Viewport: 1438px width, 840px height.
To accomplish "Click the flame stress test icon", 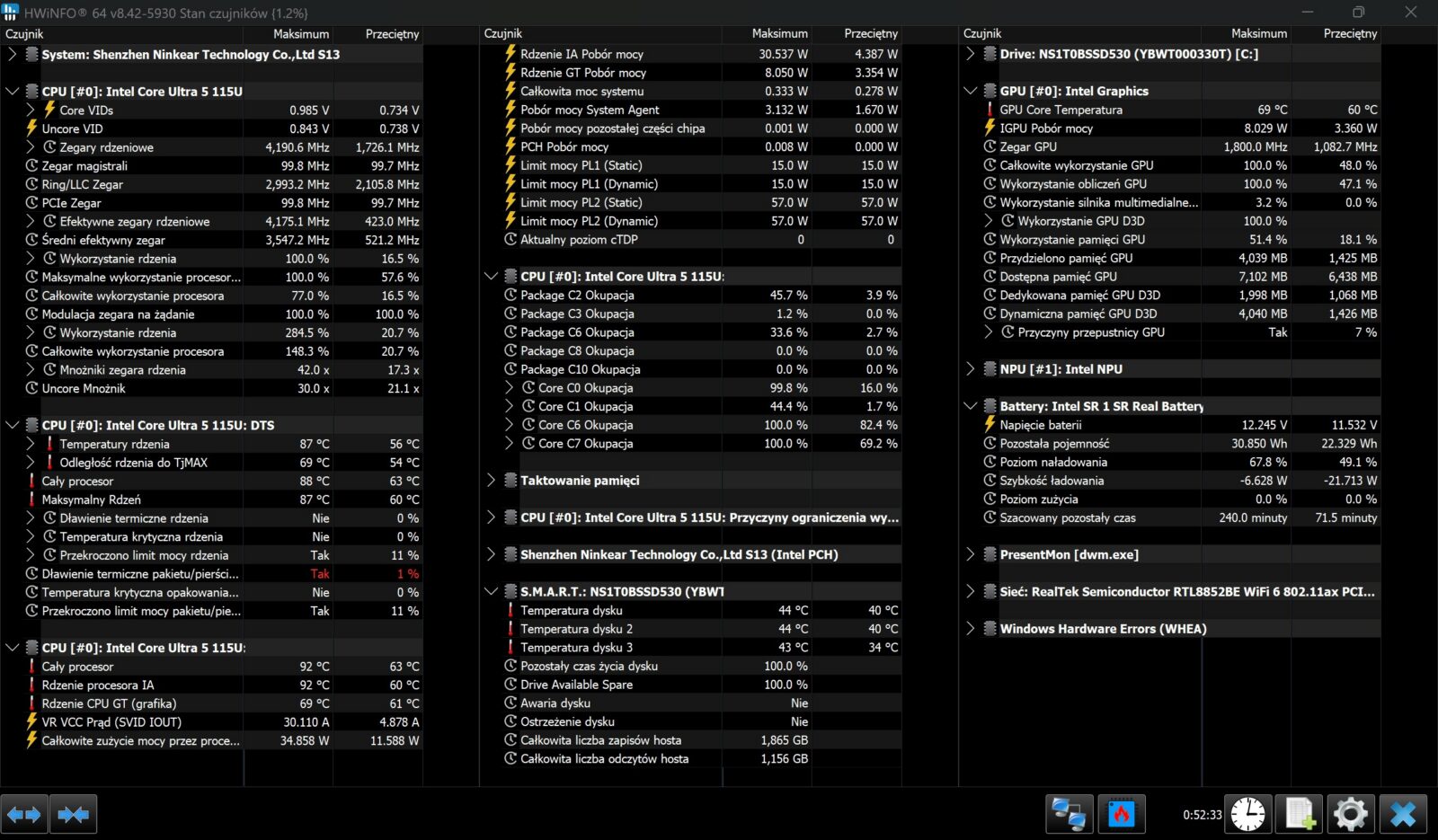I will point(1121,815).
